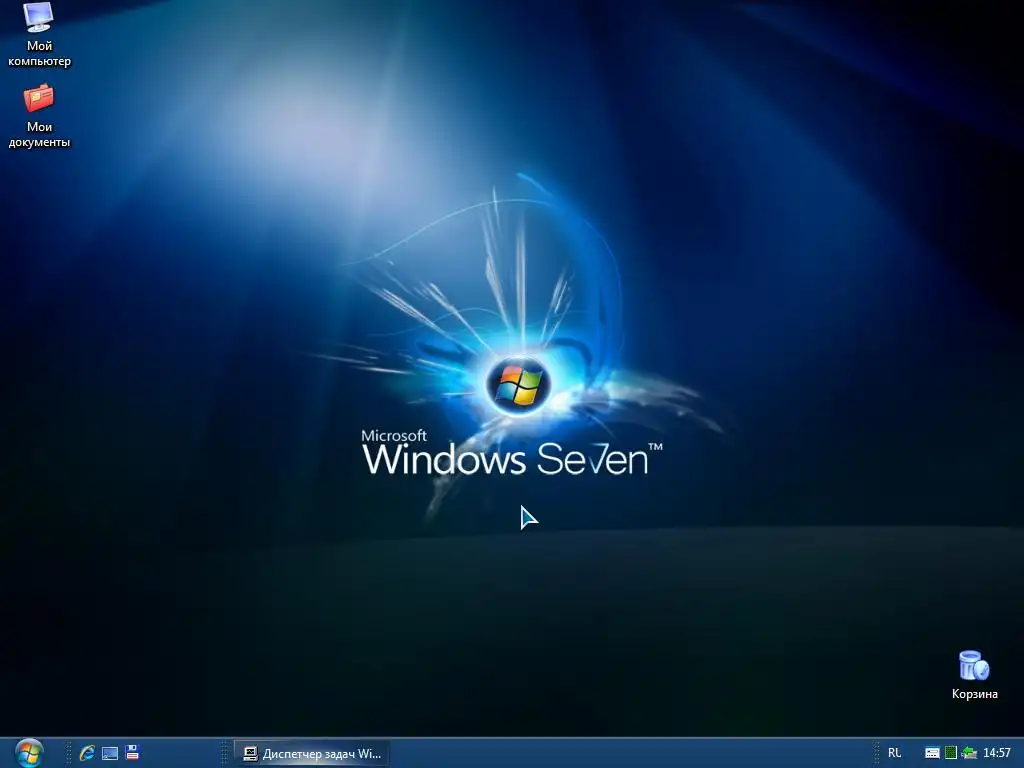Screen dimensions: 1024x768
Task: Click the 14:57 taskbar clock
Action: (x=997, y=753)
